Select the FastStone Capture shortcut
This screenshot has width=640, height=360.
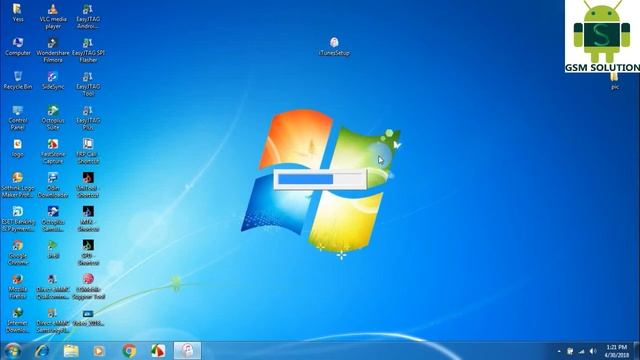click(53, 151)
